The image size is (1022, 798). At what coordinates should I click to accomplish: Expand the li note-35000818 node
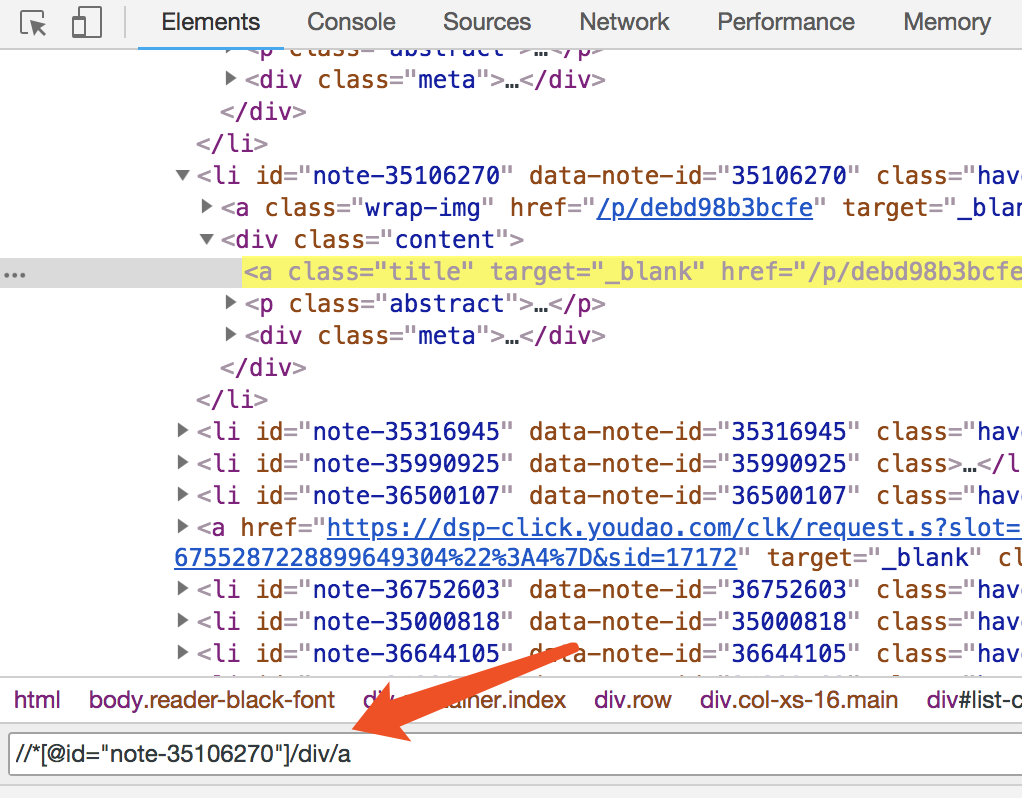coord(183,621)
